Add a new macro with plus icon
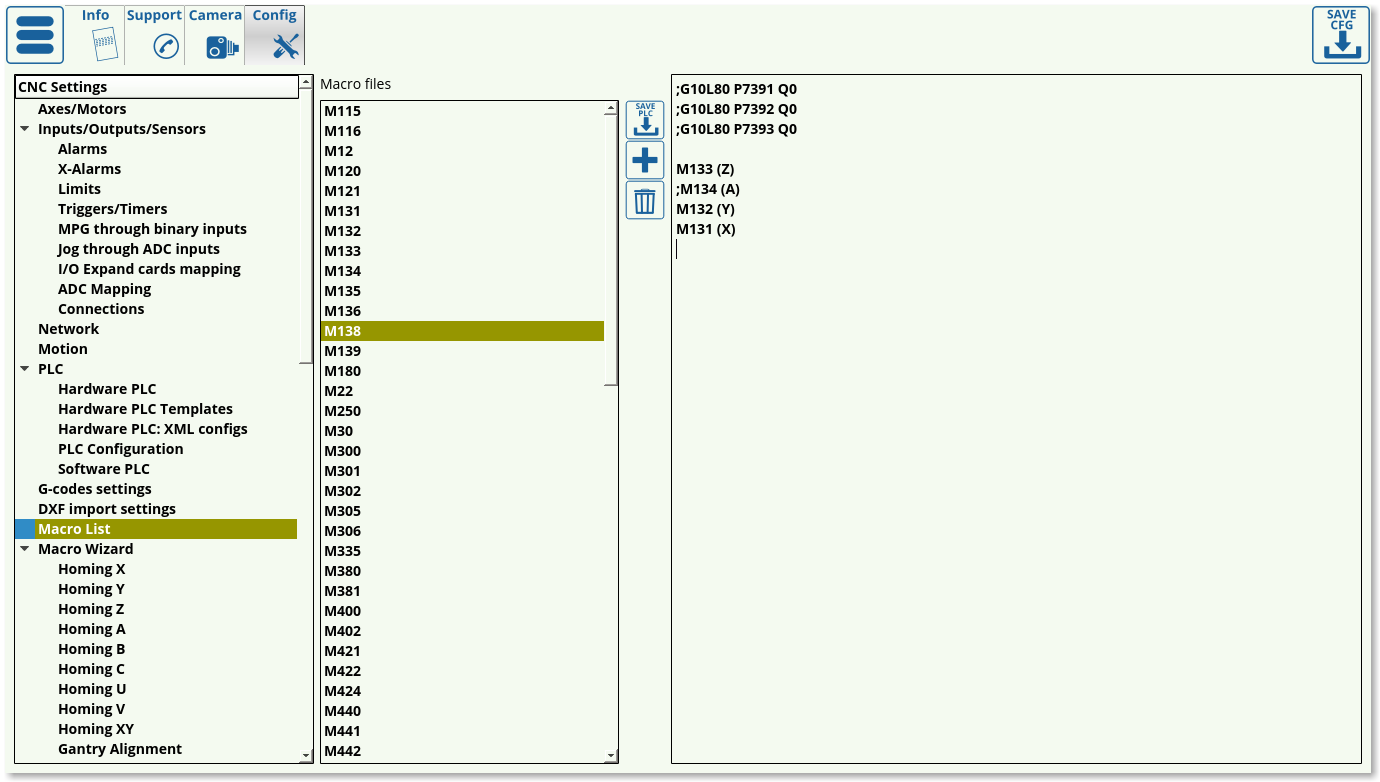 pos(645,160)
